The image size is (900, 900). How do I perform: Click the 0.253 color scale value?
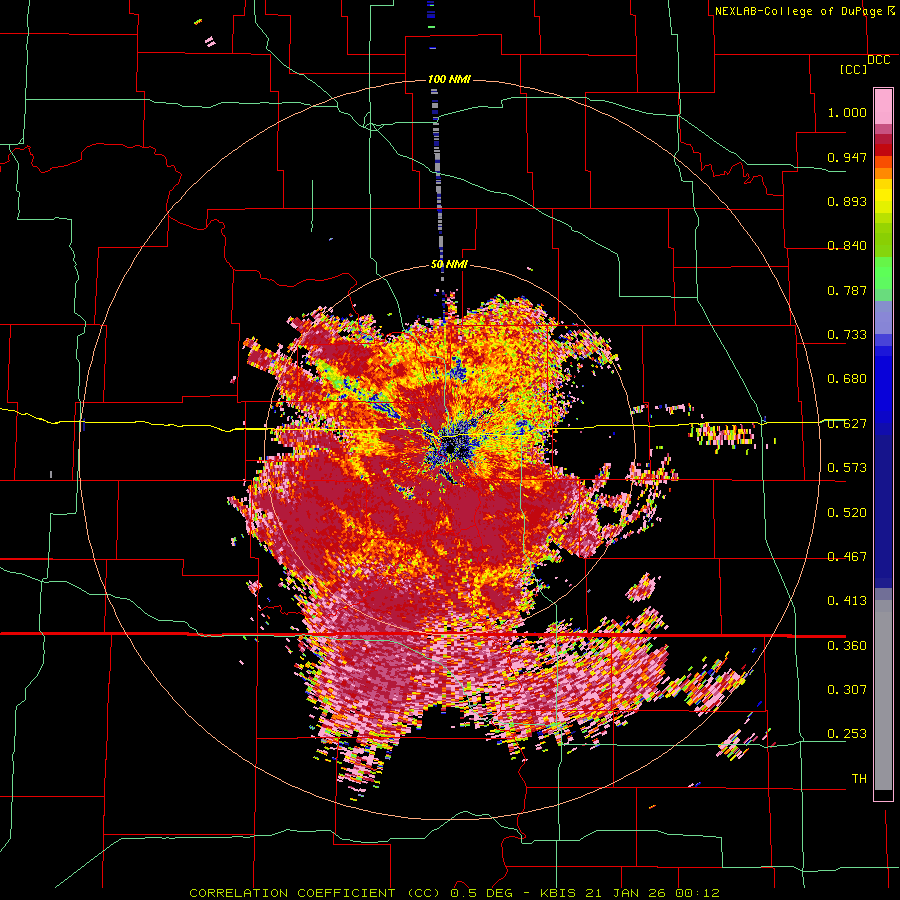[x=847, y=734]
